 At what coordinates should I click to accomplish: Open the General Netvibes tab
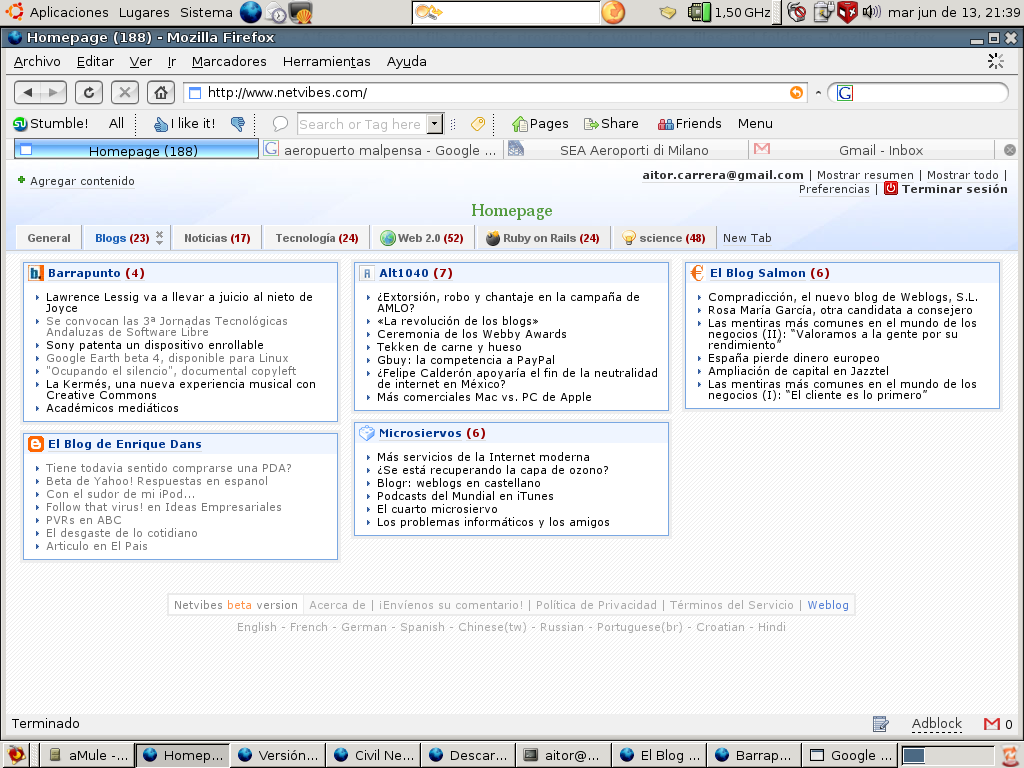click(49, 238)
